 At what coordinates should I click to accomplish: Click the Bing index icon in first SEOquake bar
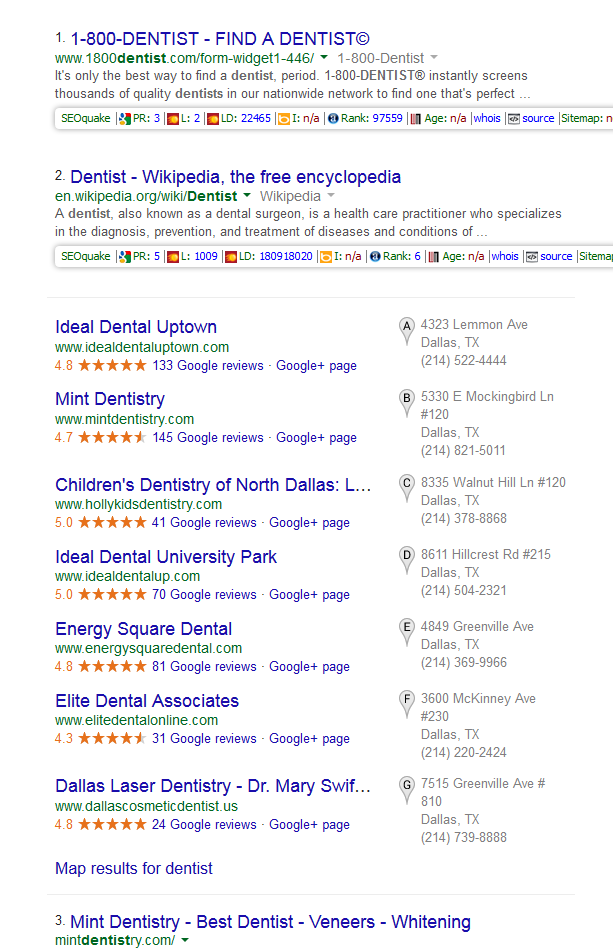[284, 118]
